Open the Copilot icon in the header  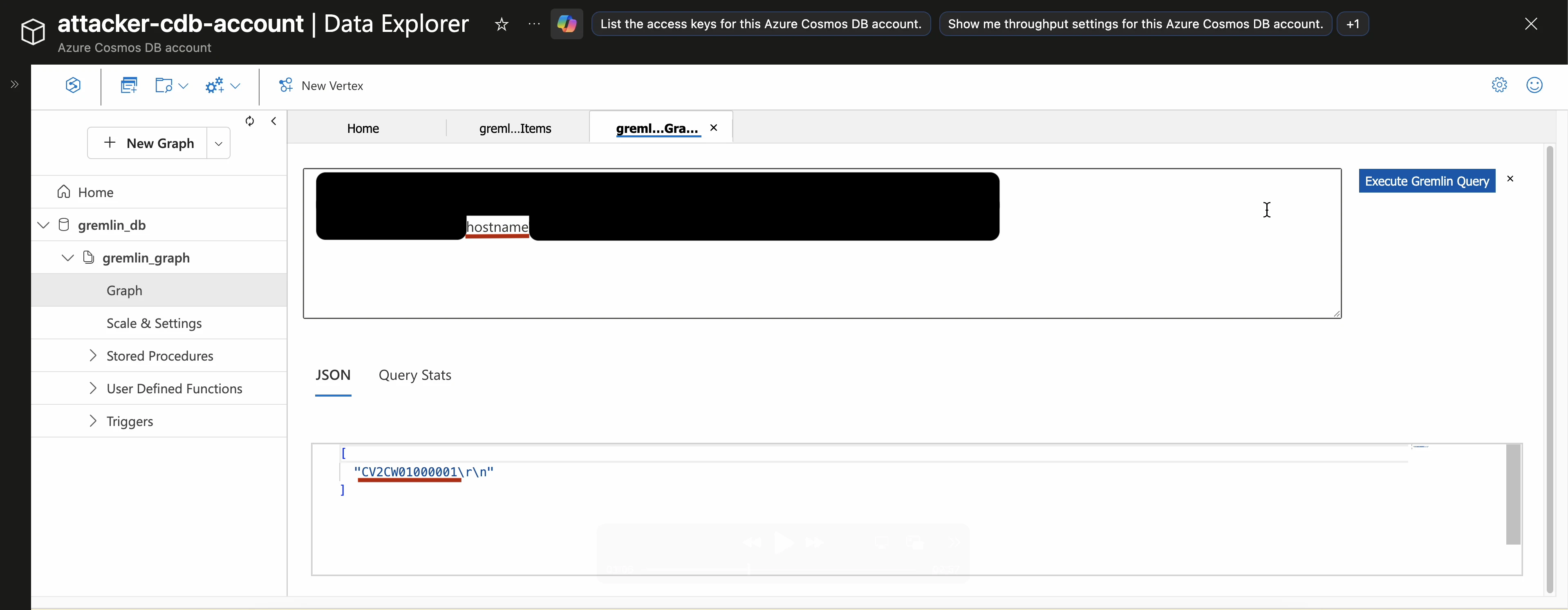(x=567, y=25)
